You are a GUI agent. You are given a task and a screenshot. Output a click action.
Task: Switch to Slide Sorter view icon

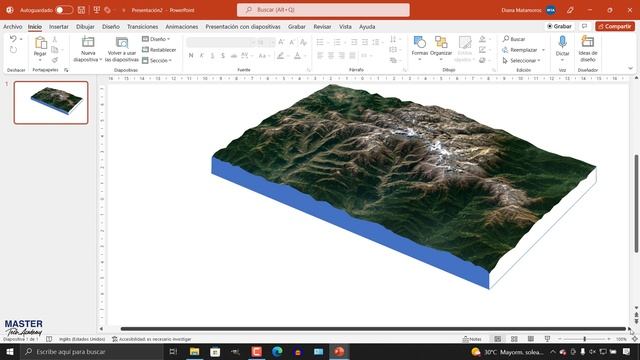pos(514,339)
